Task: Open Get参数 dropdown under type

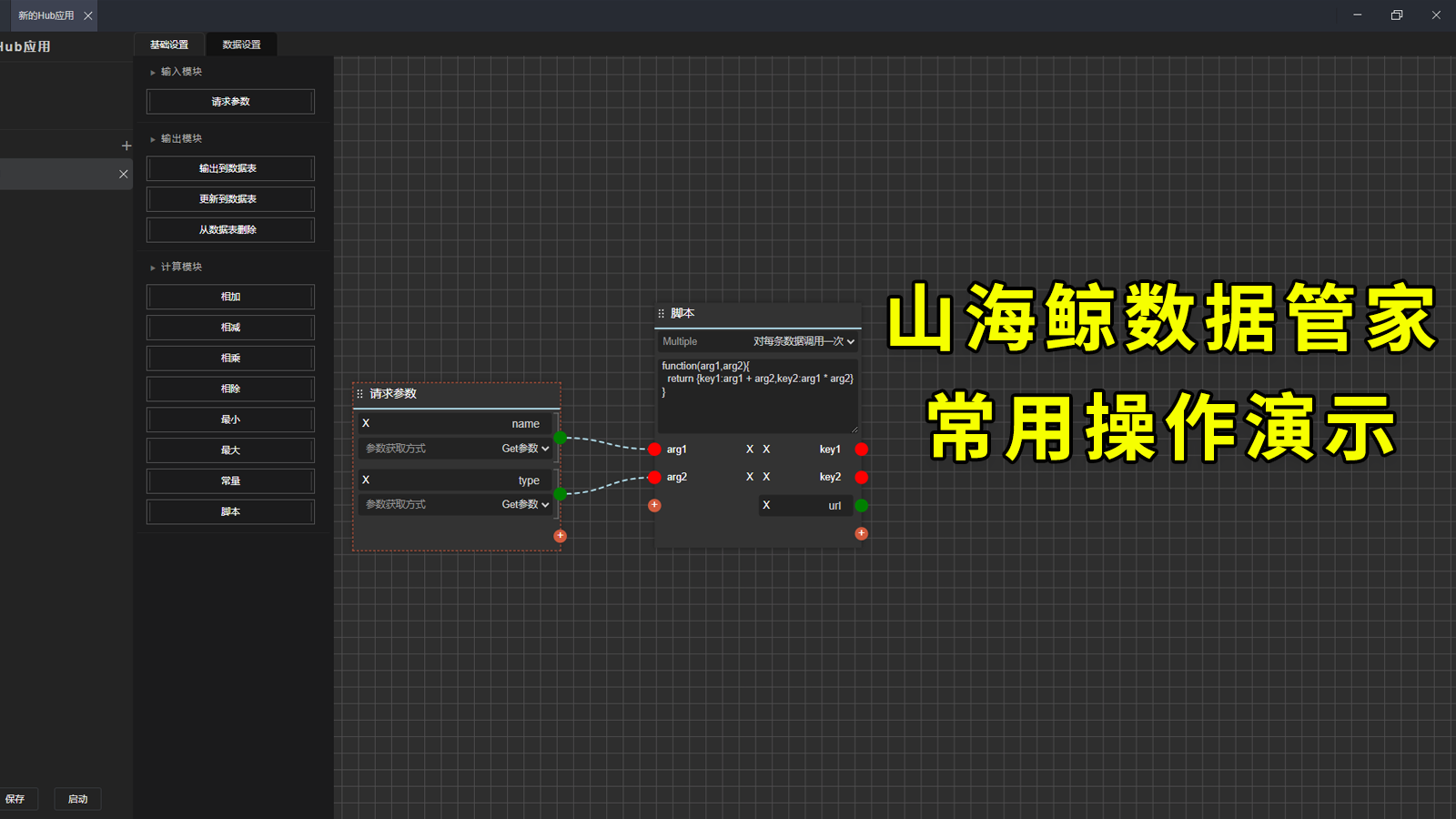Action: [526, 504]
